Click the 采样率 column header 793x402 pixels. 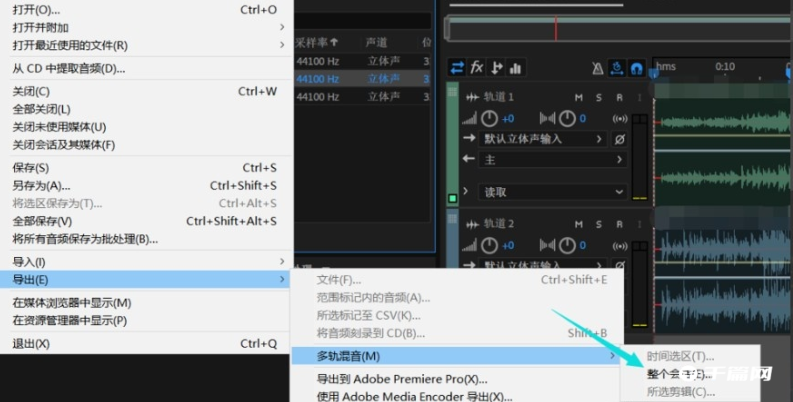pyautogui.click(x=317, y=42)
